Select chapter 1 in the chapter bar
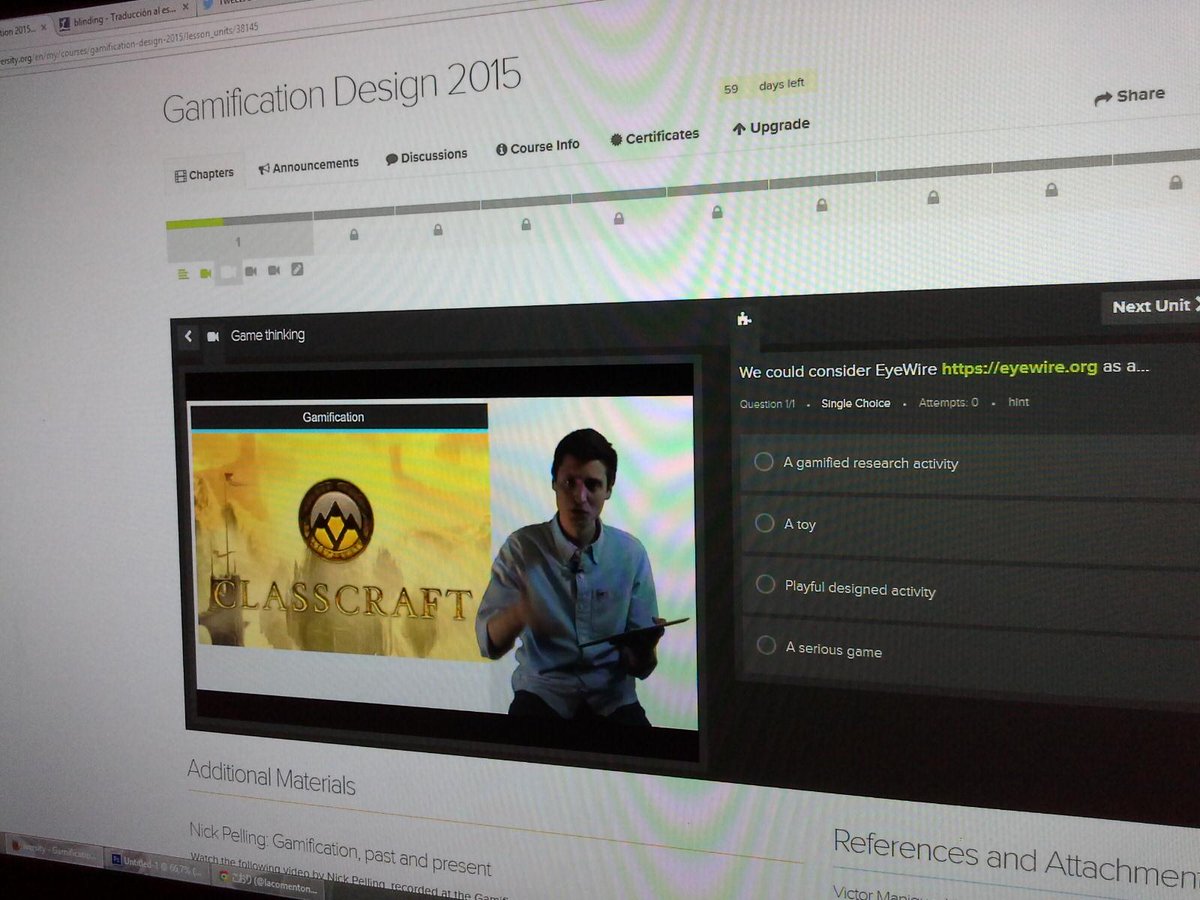Screen dimensions: 1200x900 point(238,242)
